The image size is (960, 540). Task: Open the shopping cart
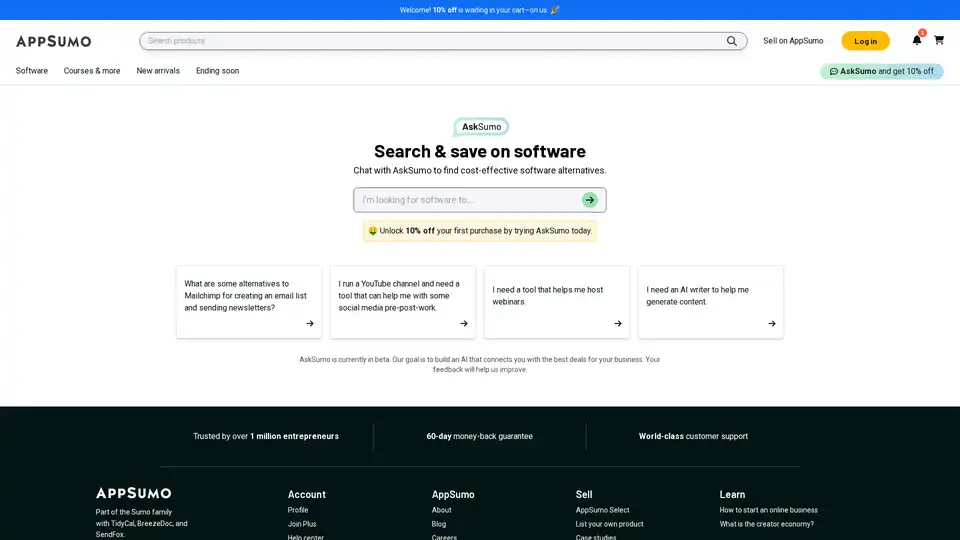coord(939,41)
